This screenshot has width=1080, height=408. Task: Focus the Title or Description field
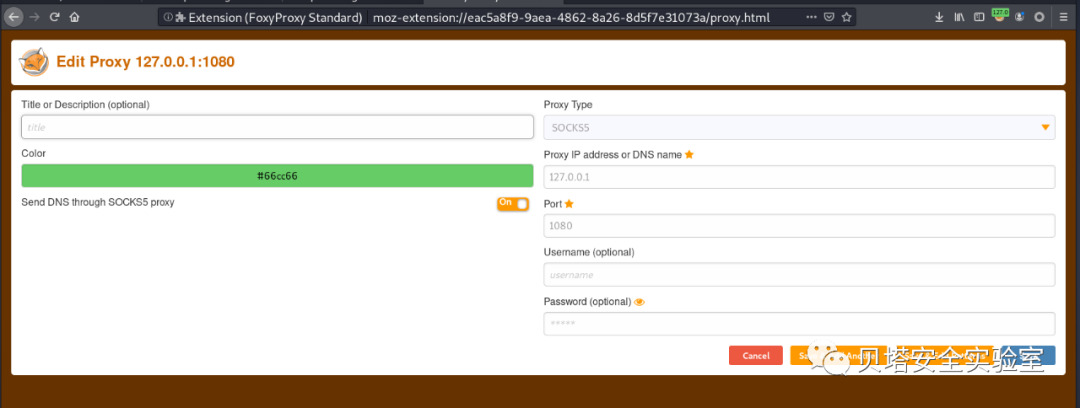coord(278,127)
